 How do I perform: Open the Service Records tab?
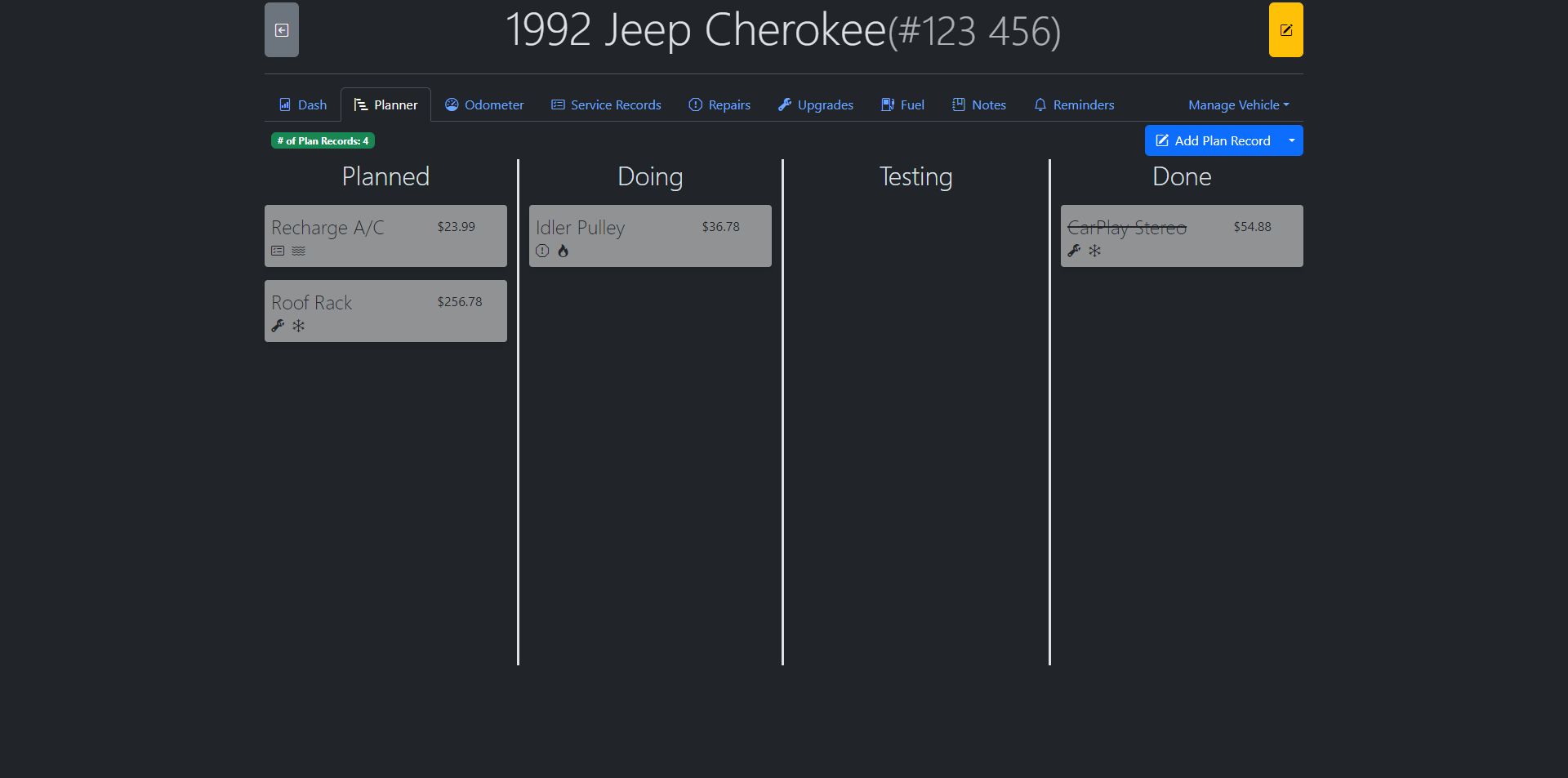pyautogui.click(x=606, y=104)
